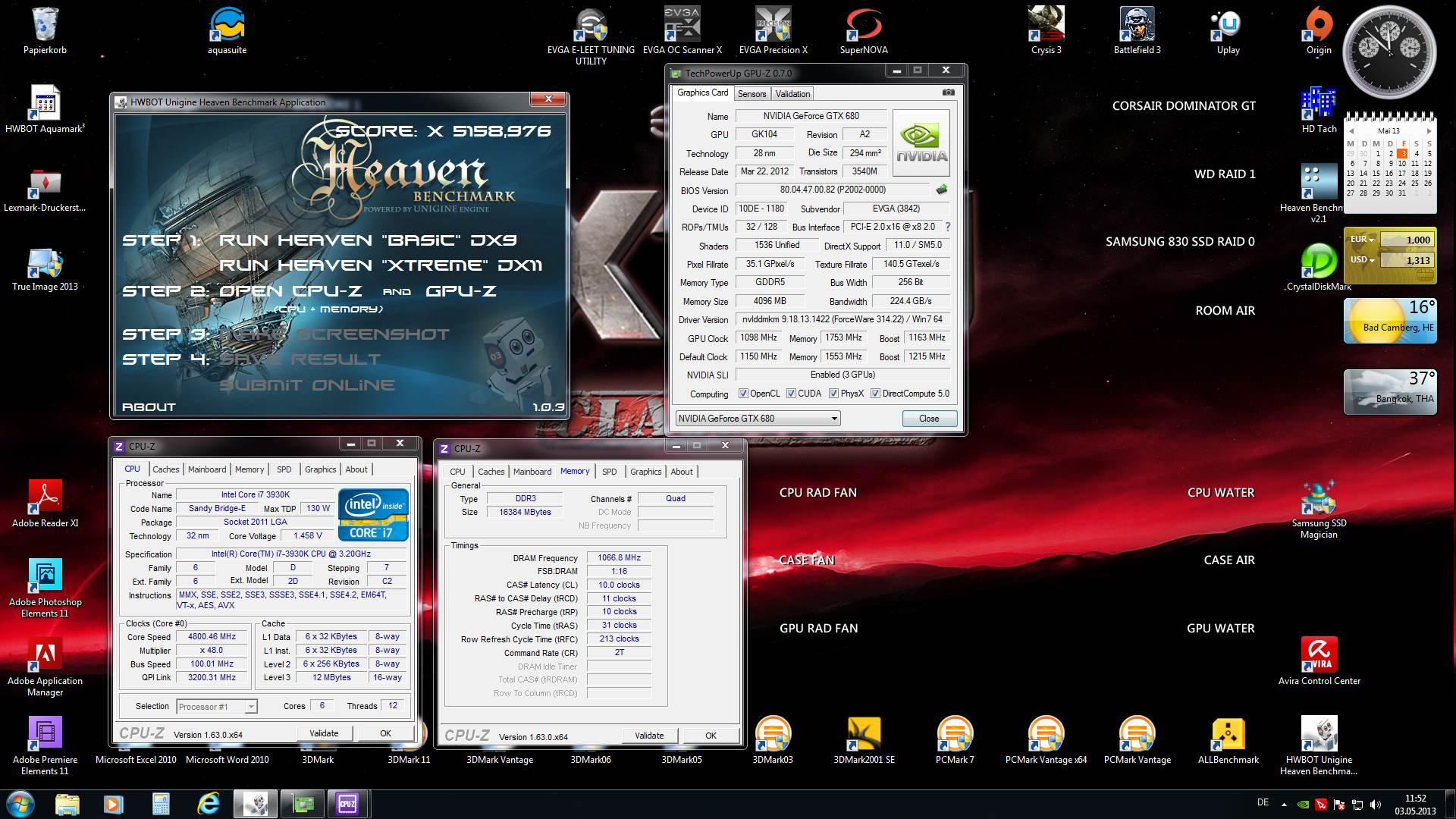Switch to the Sensors tab in GPU-Z
Viewport: 1456px width, 819px height.
pyautogui.click(x=752, y=94)
